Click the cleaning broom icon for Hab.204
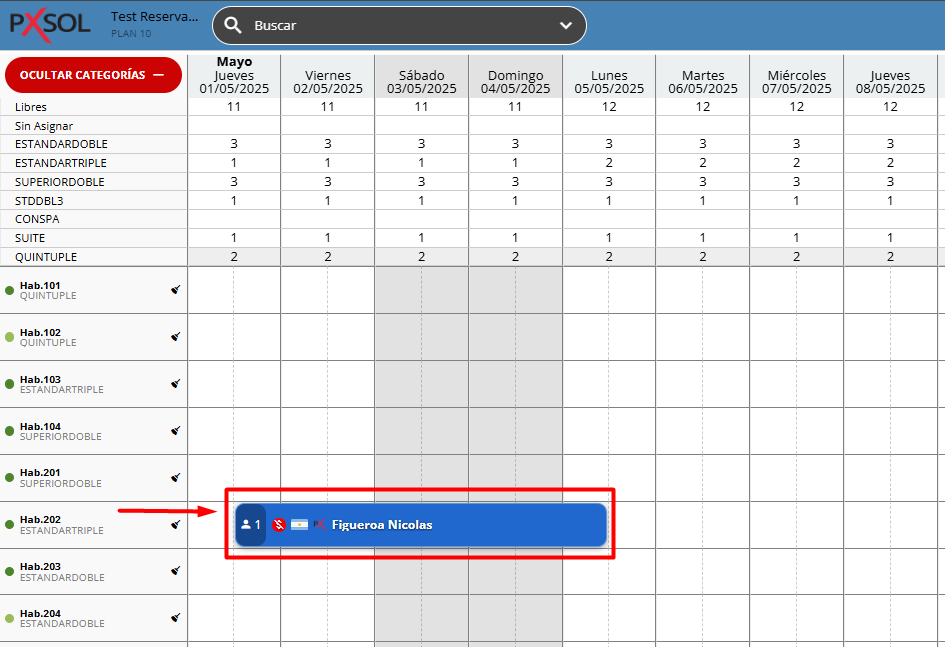The height and width of the screenshot is (647, 945). tap(176, 618)
